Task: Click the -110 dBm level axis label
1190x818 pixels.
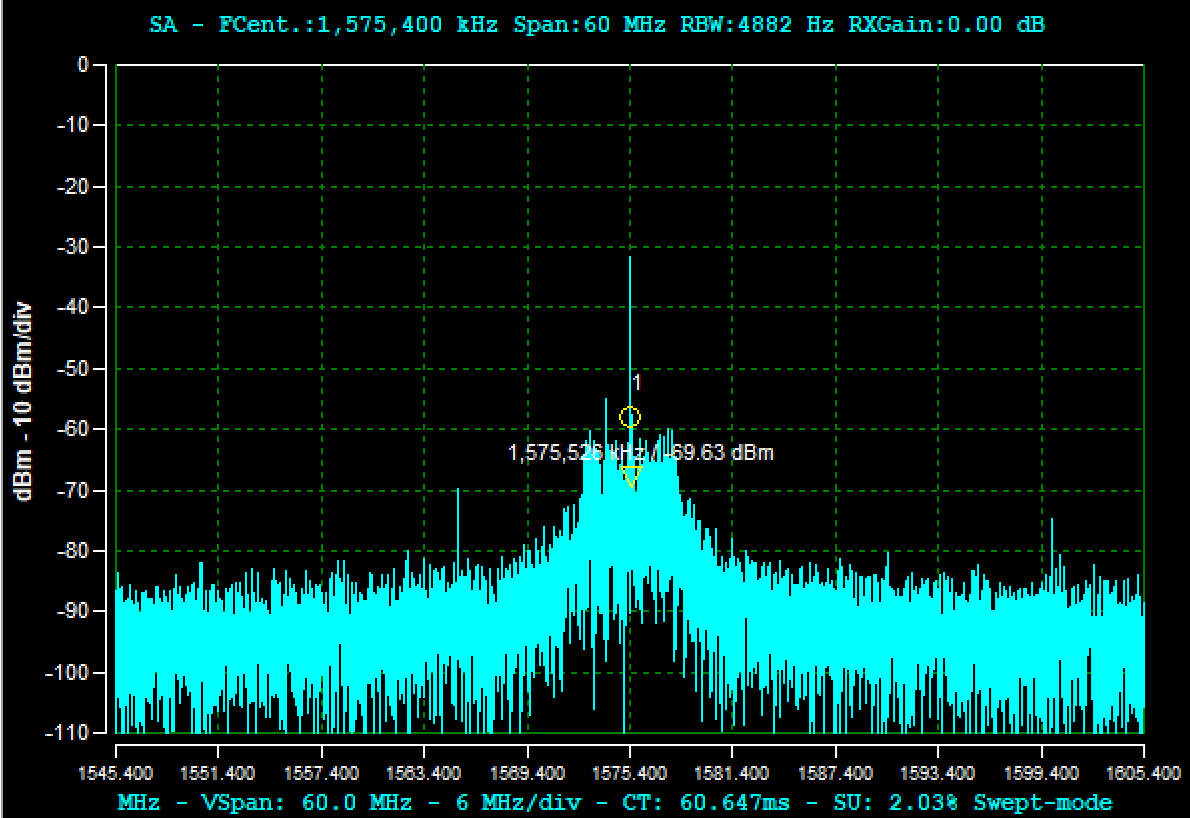Action: [68, 733]
